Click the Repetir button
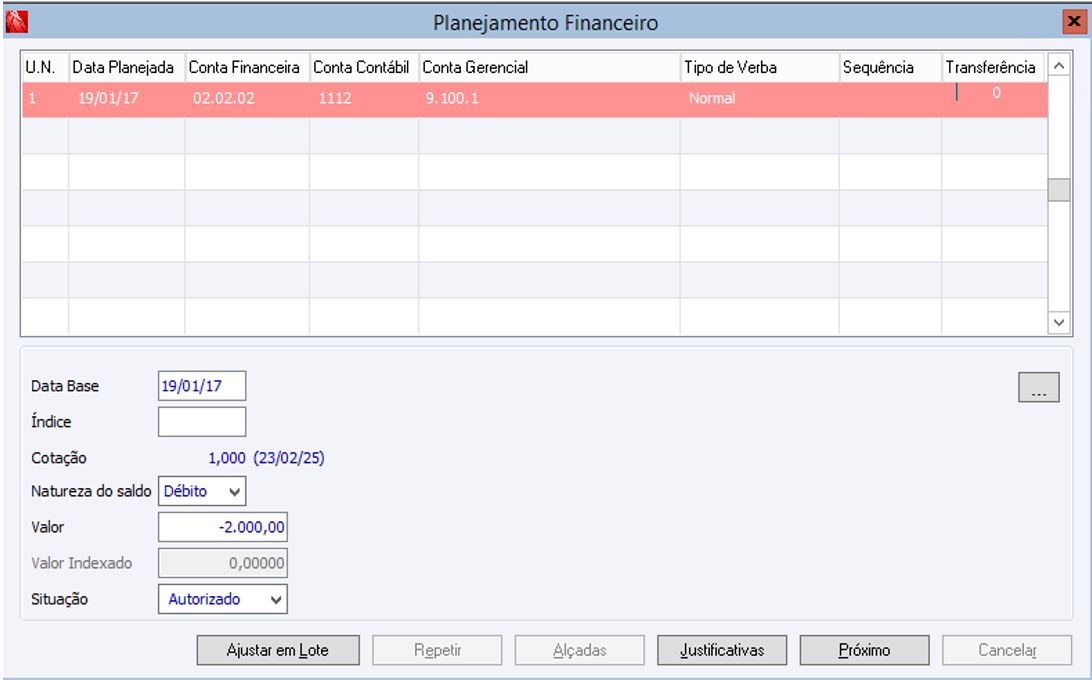The width and height of the screenshot is (1092, 680). click(437, 650)
